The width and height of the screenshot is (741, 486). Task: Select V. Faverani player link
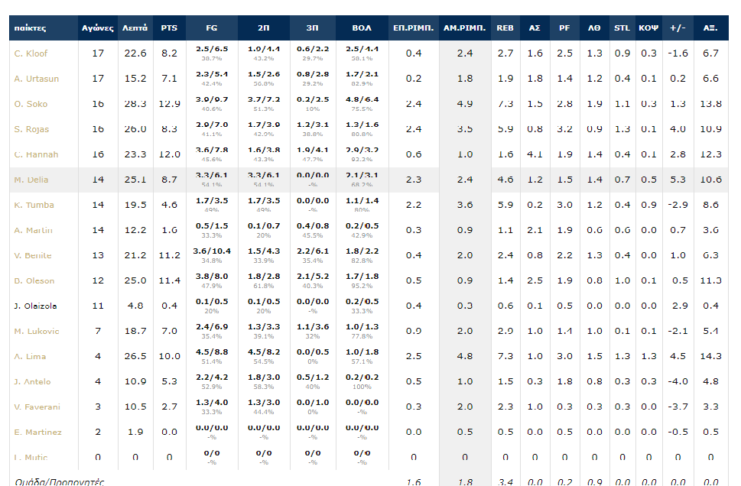click(x=36, y=407)
